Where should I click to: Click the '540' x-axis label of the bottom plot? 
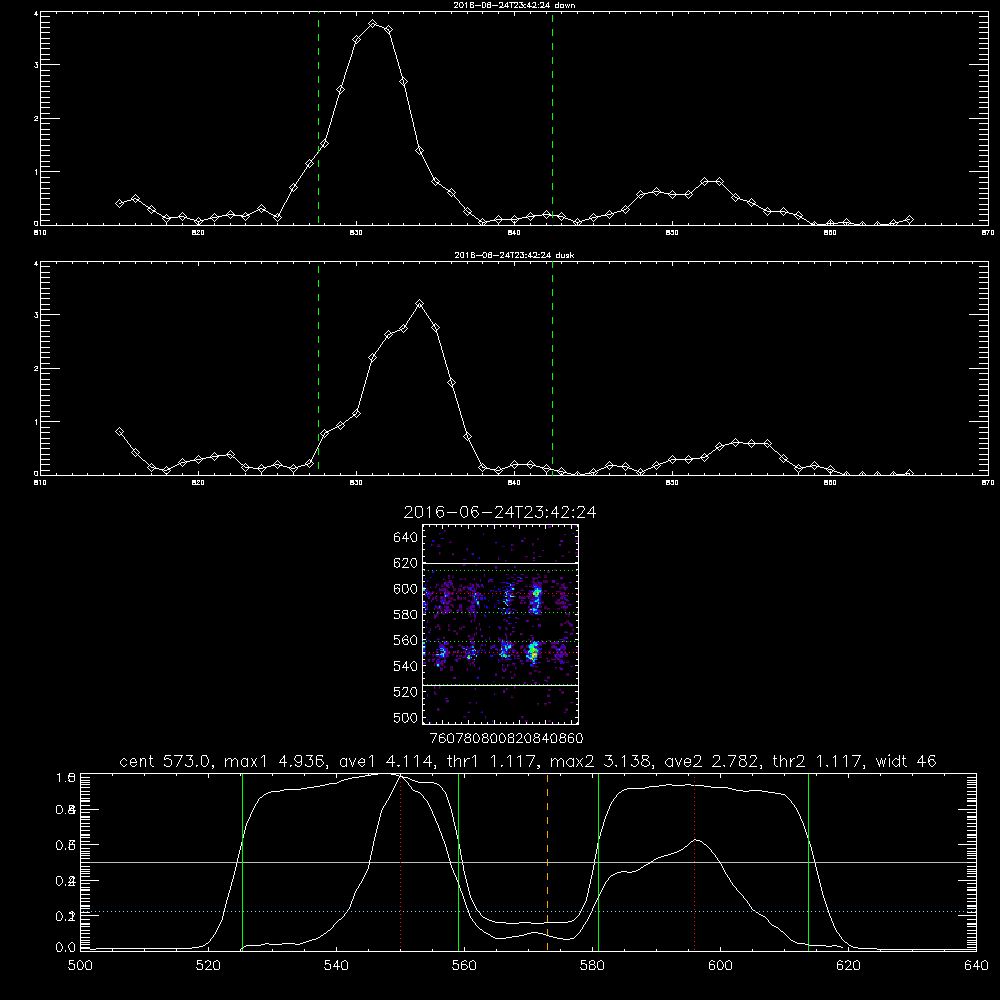(336, 966)
